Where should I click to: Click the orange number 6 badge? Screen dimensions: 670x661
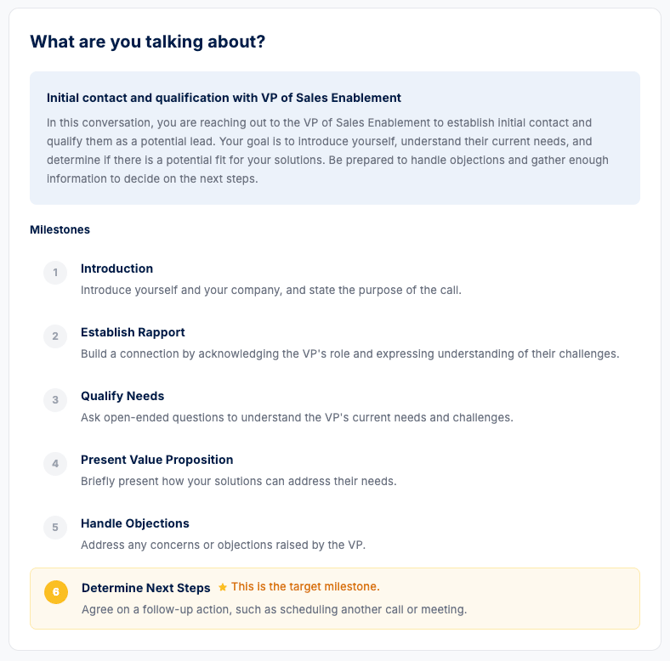pyautogui.click(x=56, y=592)
